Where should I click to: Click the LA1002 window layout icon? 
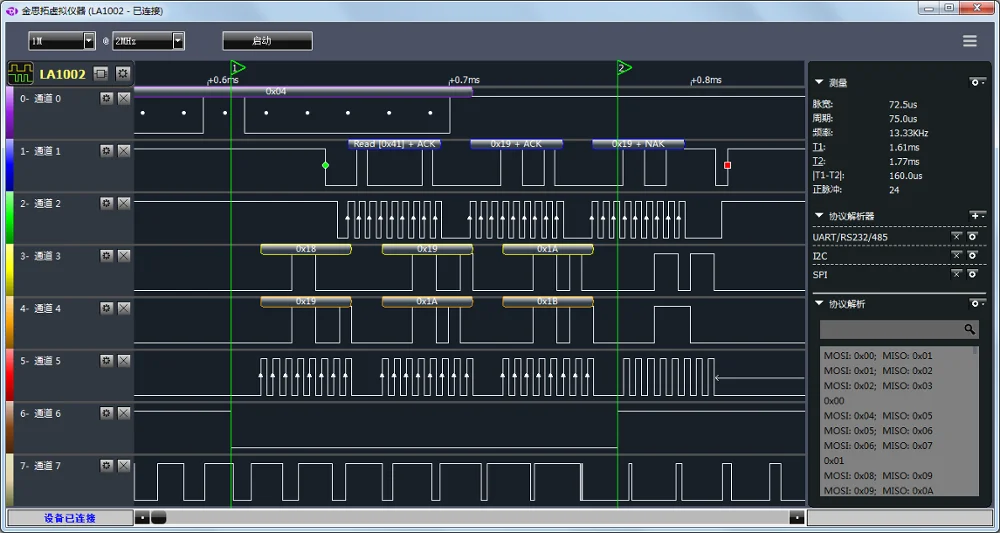(x=101, y=74)
